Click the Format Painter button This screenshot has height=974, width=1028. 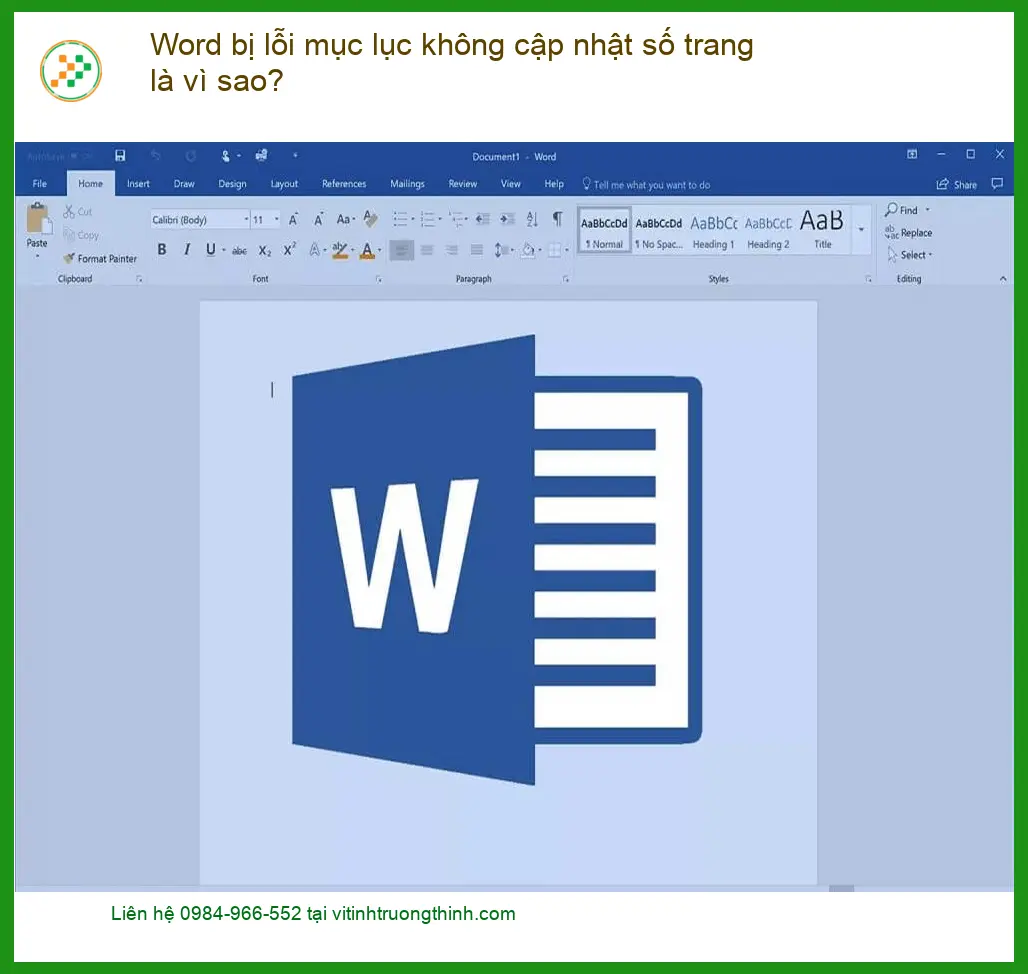100,259
